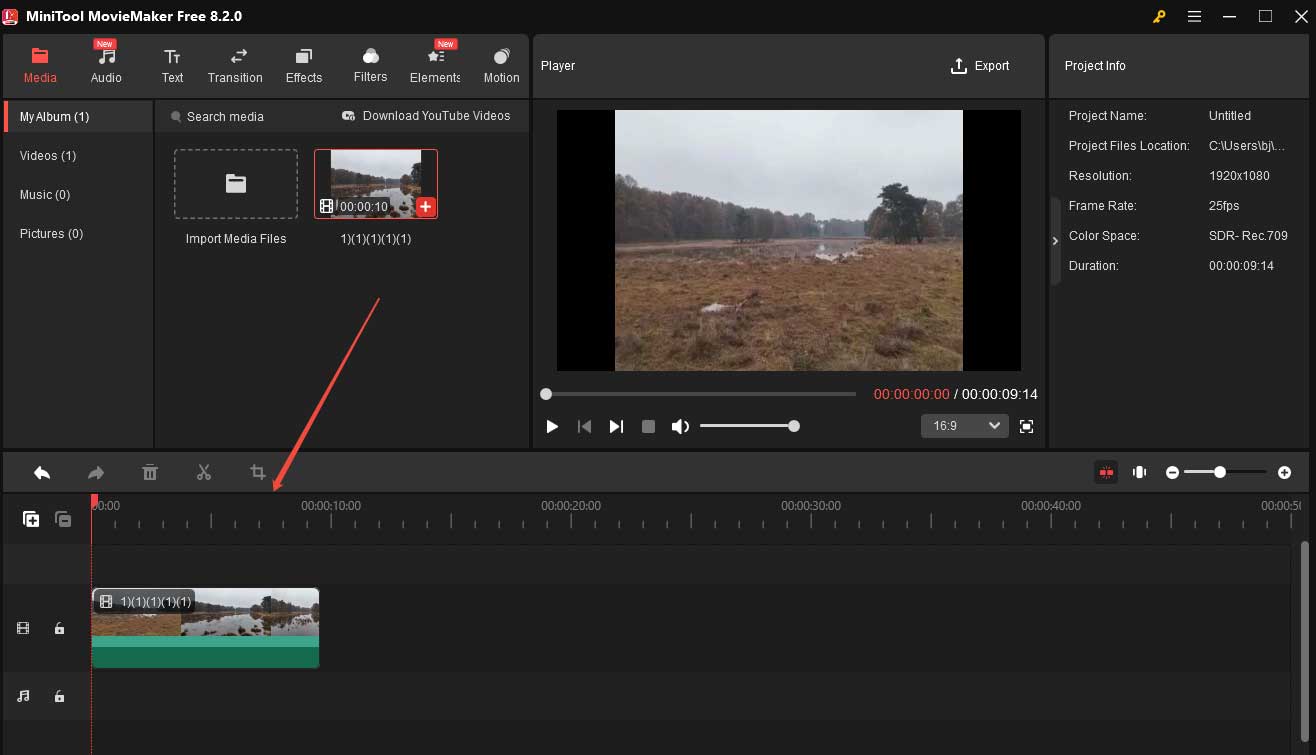This screenshot has height=755, width=1316.
Task: Zoom out timeline with minus button
Action: [1172, 472]
